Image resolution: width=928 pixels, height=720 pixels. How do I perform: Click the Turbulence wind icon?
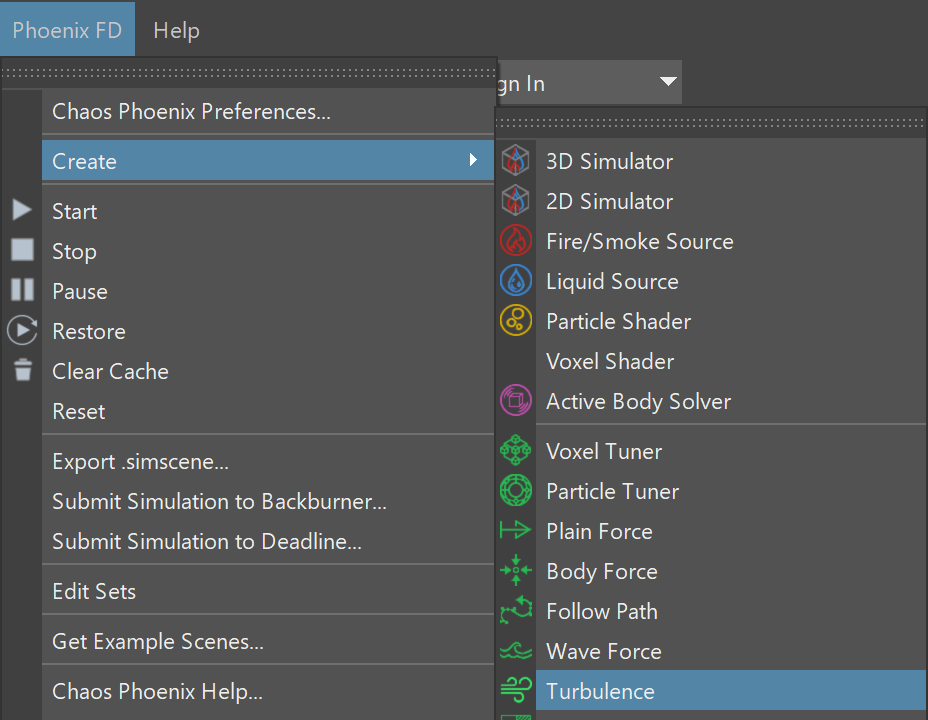(x=515, y=690)
